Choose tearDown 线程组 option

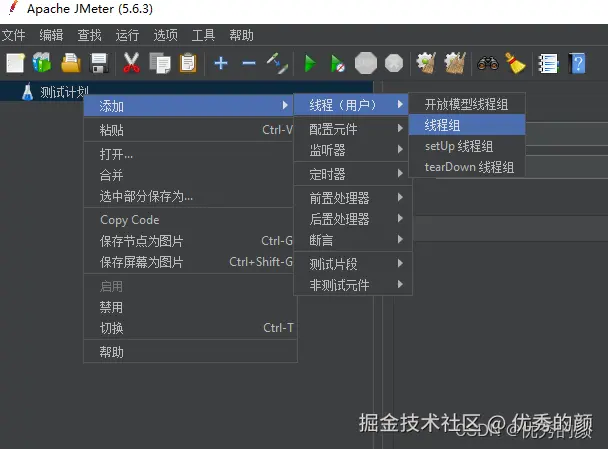(x=467, y=167)
